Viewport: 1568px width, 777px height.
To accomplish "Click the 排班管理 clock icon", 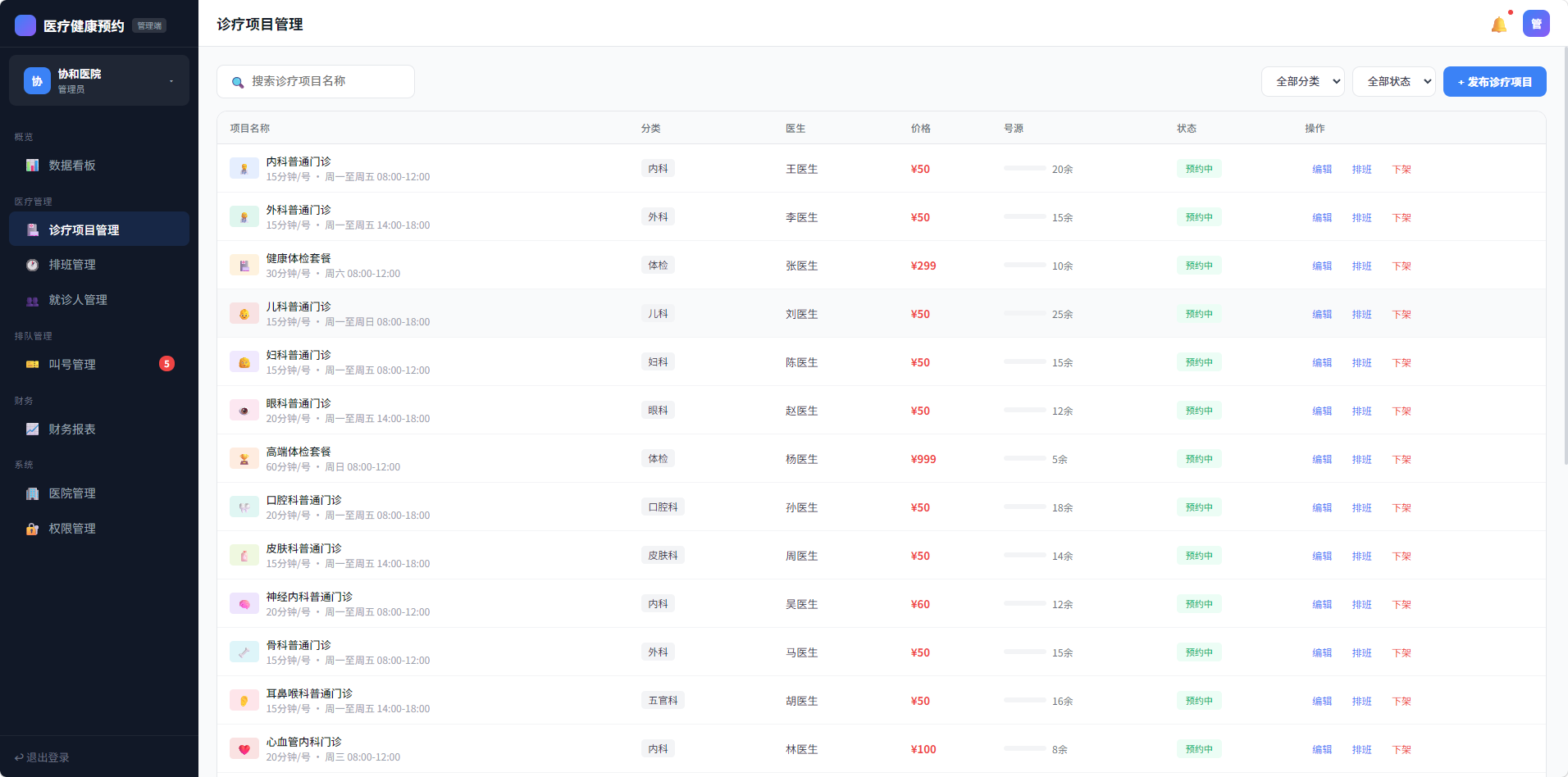I will (x=33, y=265).
